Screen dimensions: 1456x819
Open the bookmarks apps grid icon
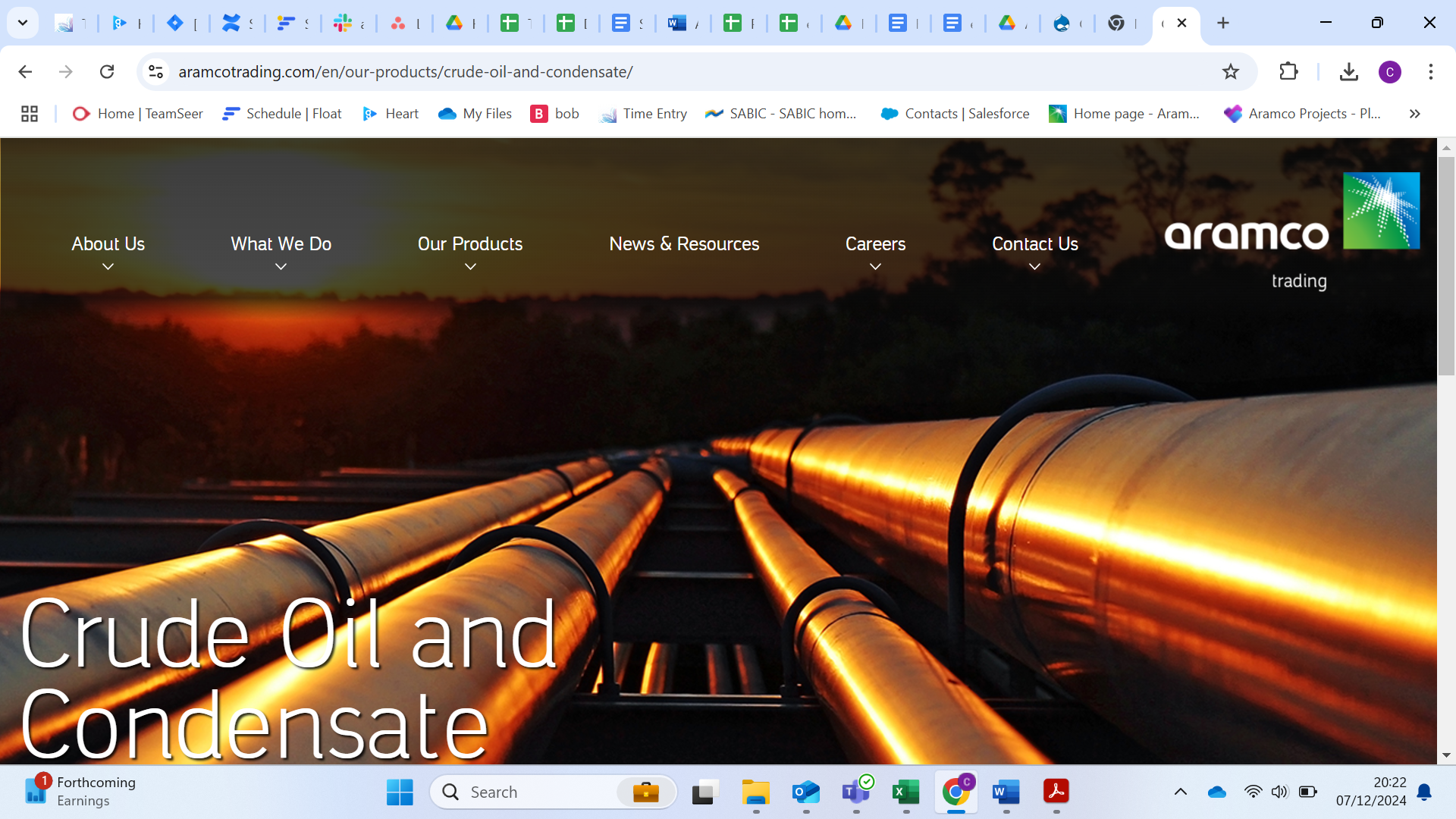click(x=30, y=114)
